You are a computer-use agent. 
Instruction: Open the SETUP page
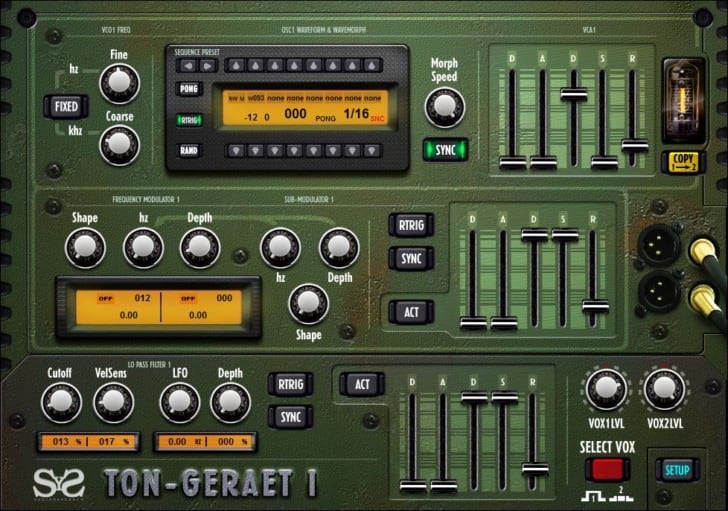point(677,470)
